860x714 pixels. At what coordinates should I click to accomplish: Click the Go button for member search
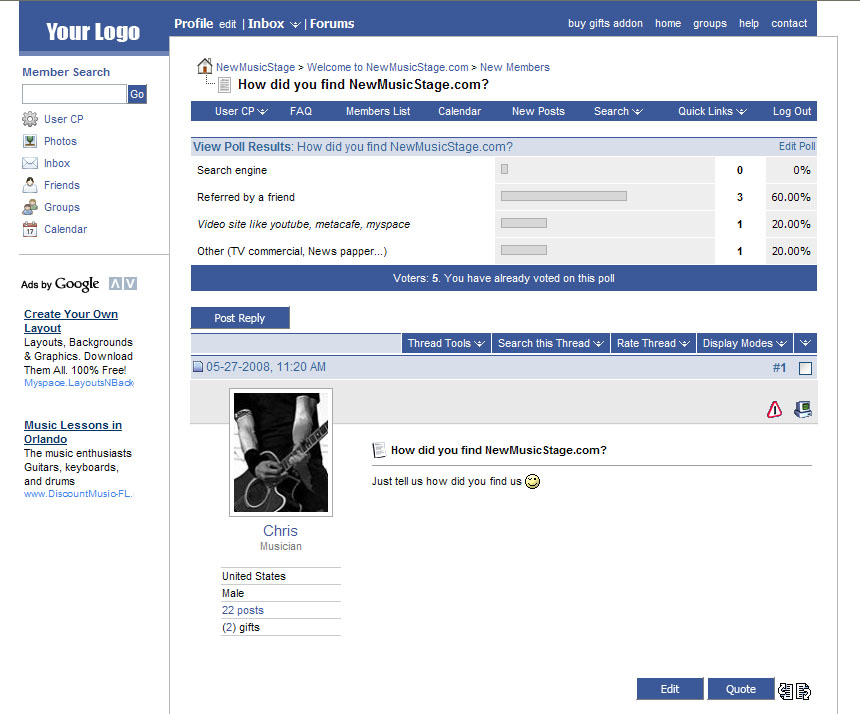click(x=137, y=94)
